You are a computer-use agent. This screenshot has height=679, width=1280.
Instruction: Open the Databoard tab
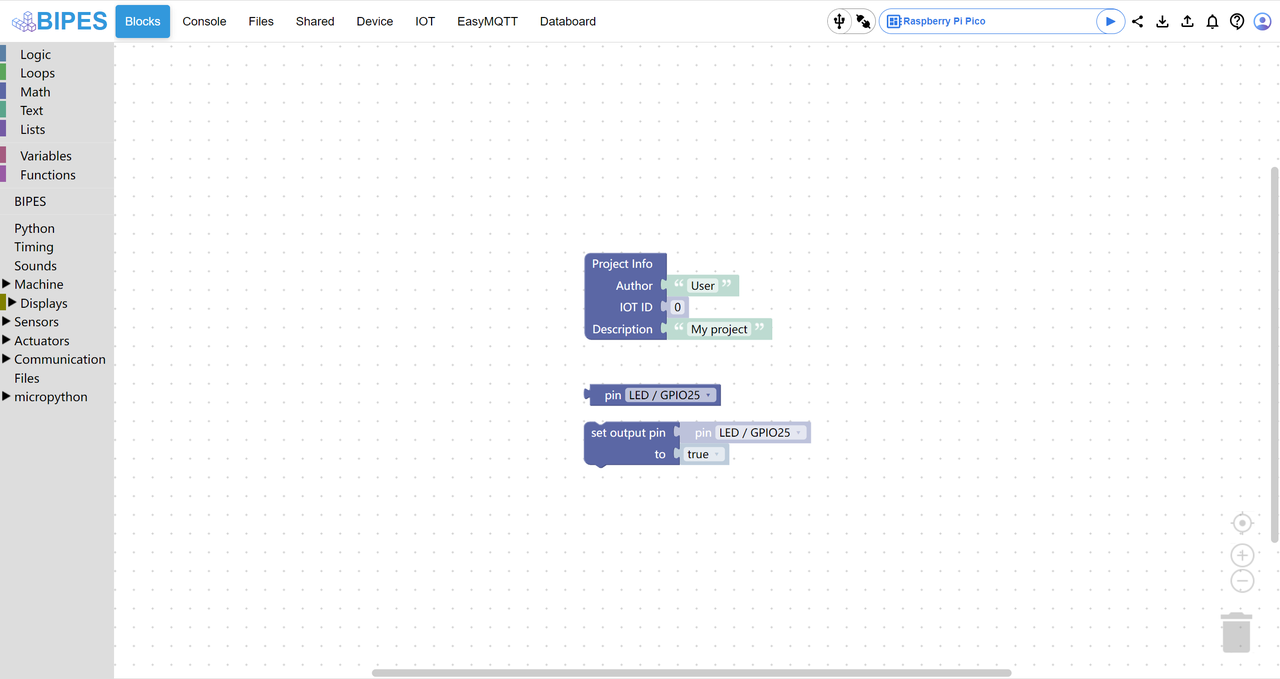(568, 21)
